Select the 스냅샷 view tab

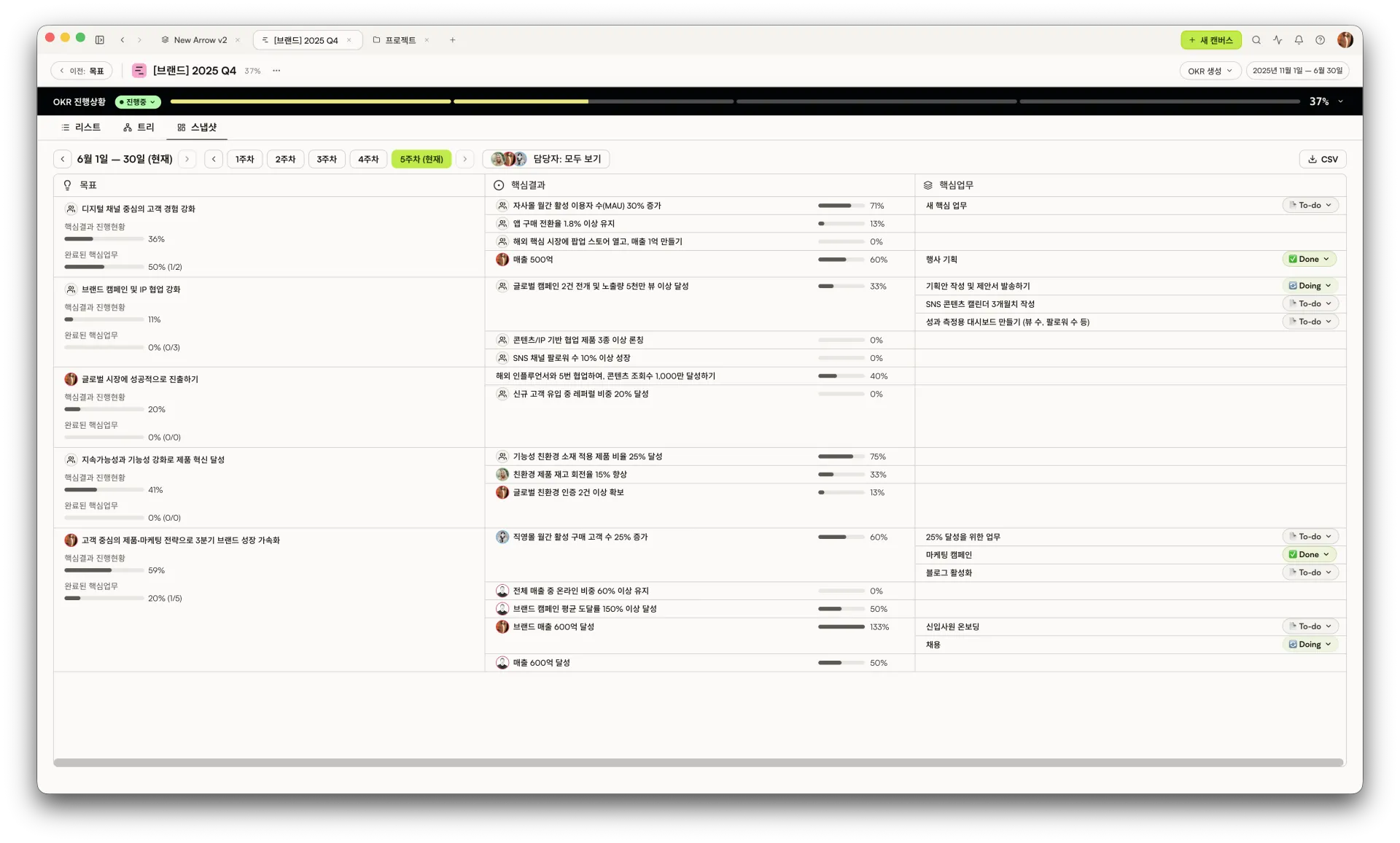197,128
